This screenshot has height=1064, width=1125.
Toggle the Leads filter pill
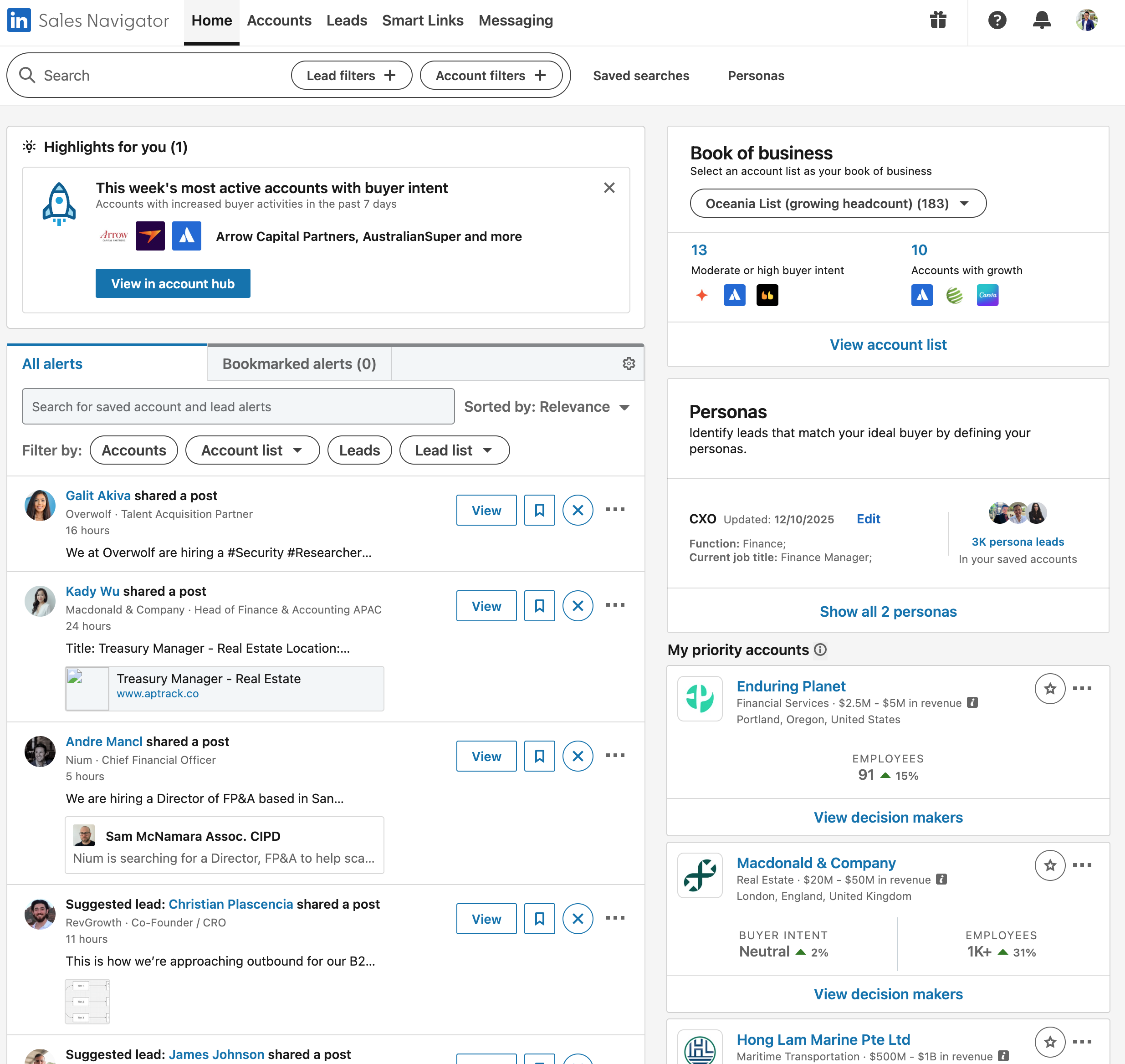359,450
